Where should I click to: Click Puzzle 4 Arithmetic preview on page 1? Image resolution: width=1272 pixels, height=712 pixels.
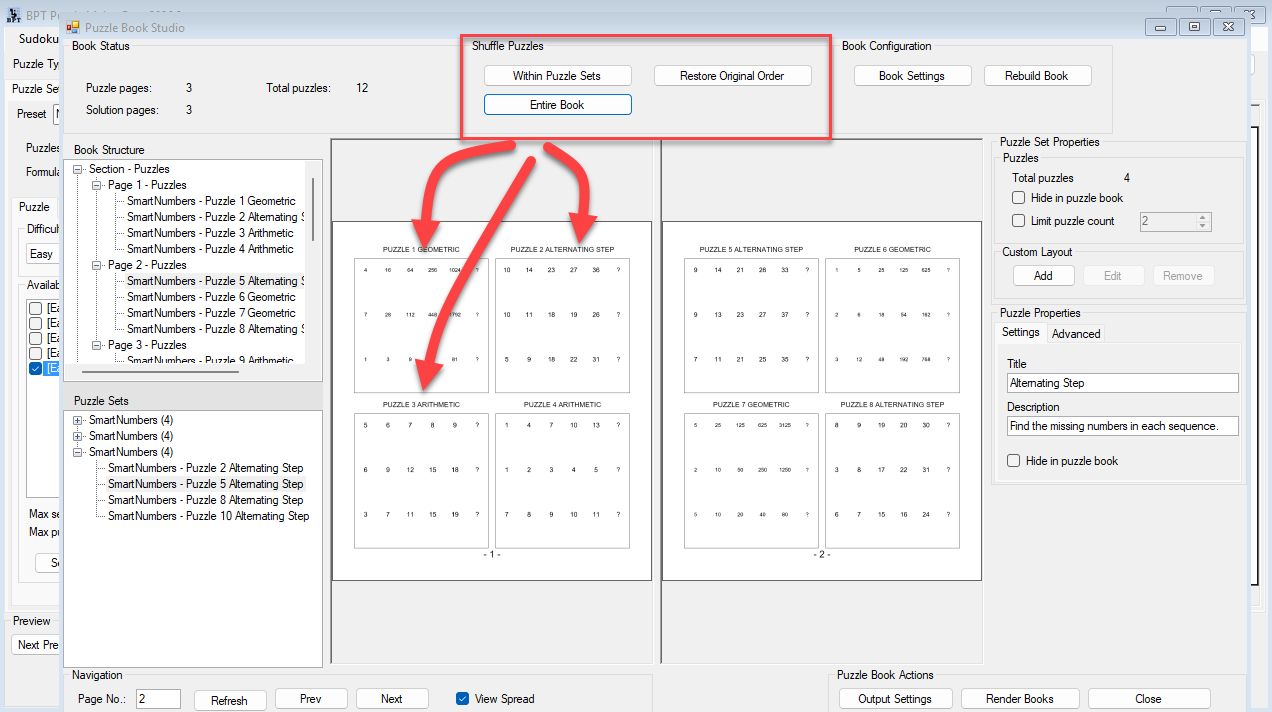pos(562,480)
